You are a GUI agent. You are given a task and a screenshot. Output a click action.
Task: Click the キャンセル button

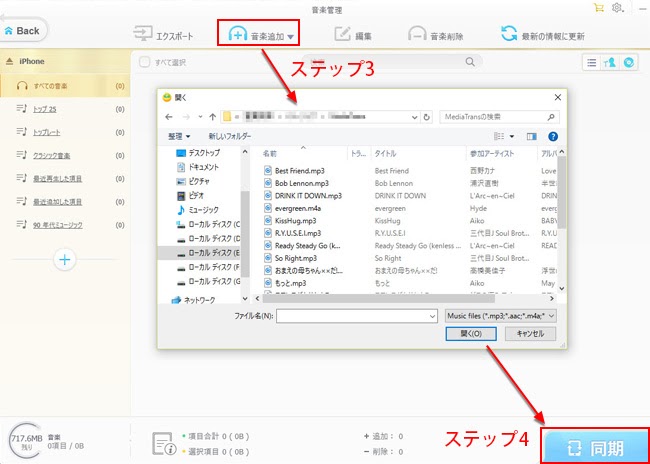coord(530,333)
